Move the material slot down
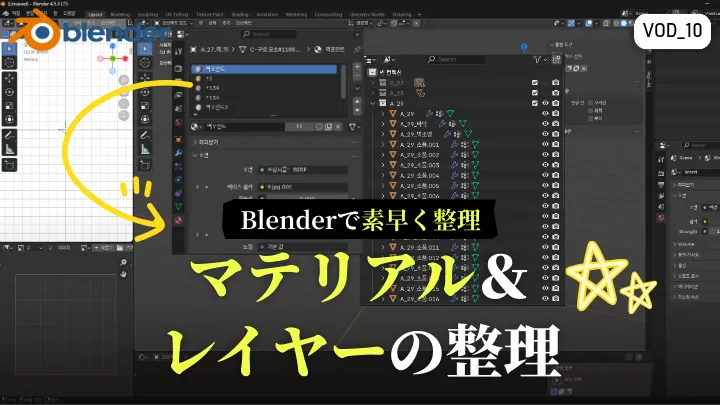 pyautogui.click(x=357, y=110)
